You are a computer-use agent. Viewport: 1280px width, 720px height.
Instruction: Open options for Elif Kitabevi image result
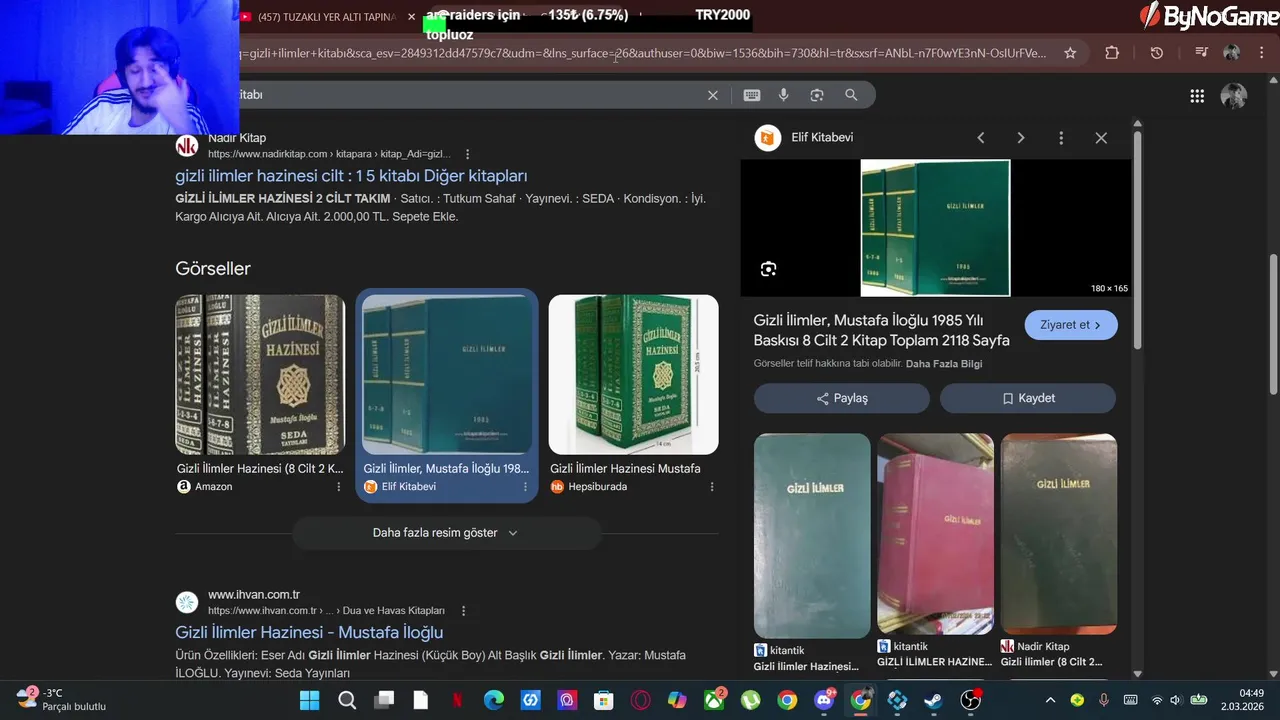525,487
